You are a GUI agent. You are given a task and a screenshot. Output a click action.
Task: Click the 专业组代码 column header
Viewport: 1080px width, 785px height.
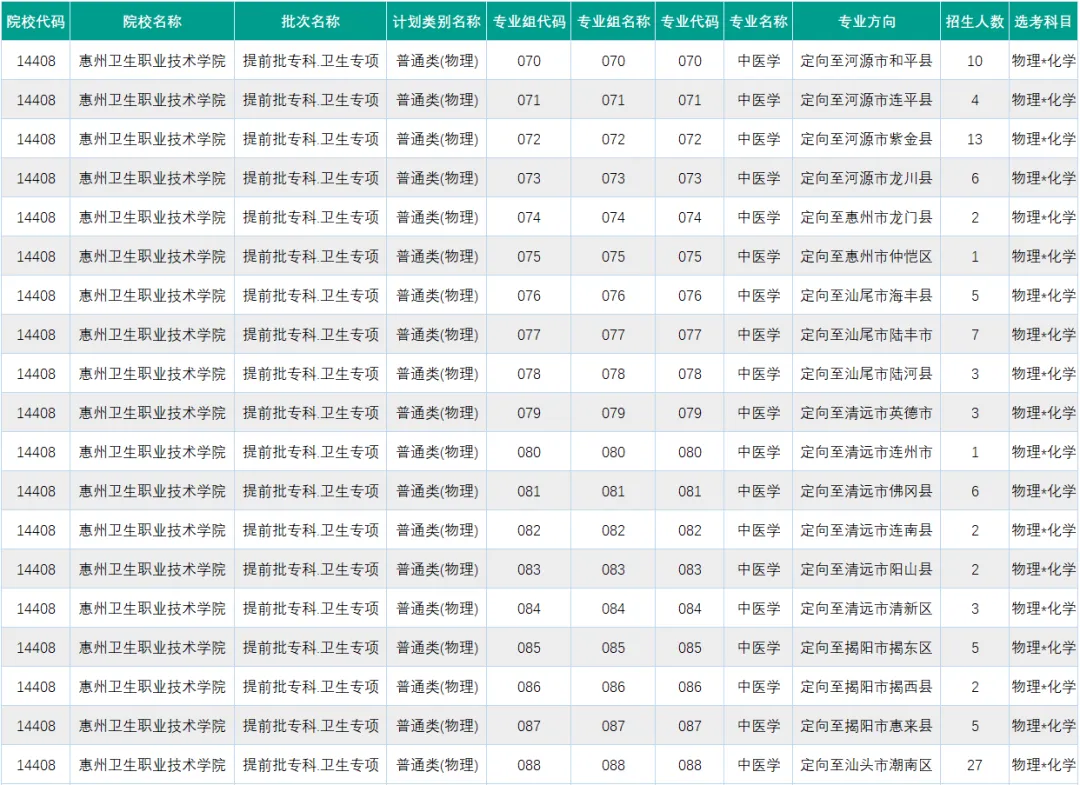(529, 21)
